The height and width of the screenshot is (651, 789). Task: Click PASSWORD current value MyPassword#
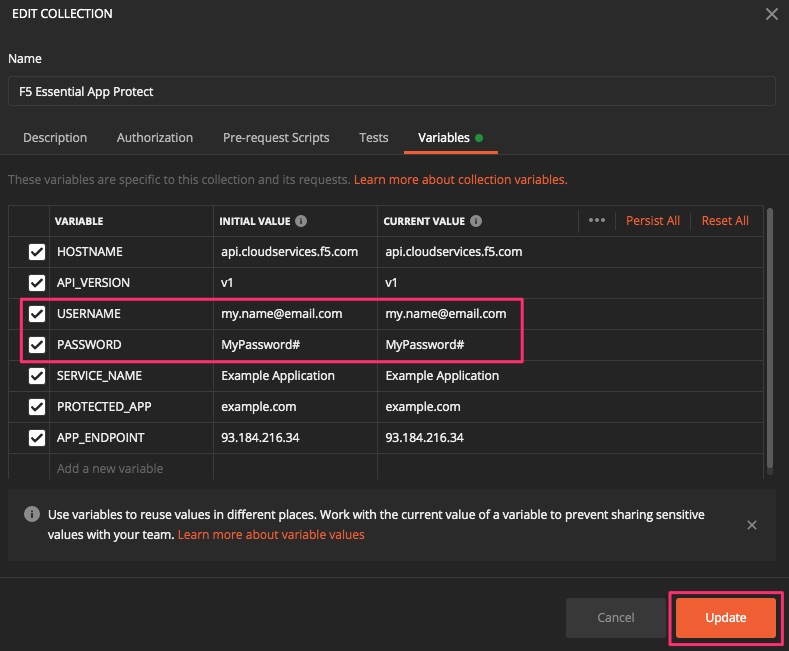pyautogui.click(x=424, y=345)
